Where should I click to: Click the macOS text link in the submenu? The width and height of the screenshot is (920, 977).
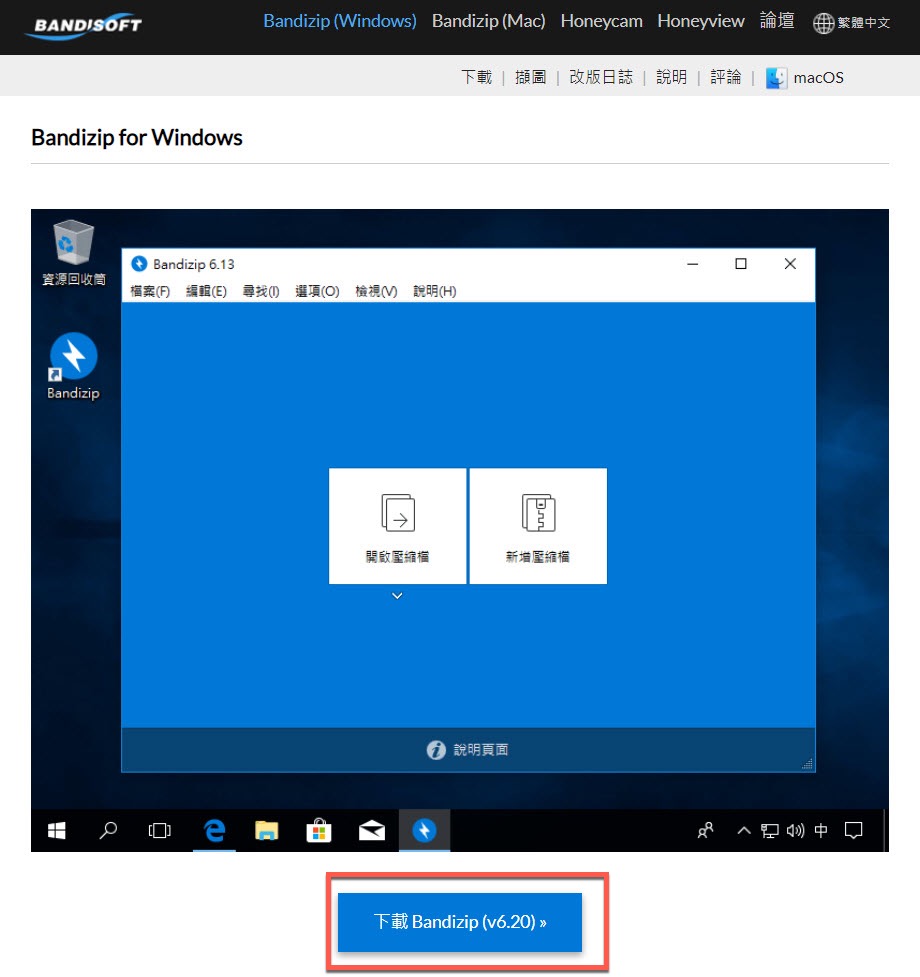tap(818, 78)
